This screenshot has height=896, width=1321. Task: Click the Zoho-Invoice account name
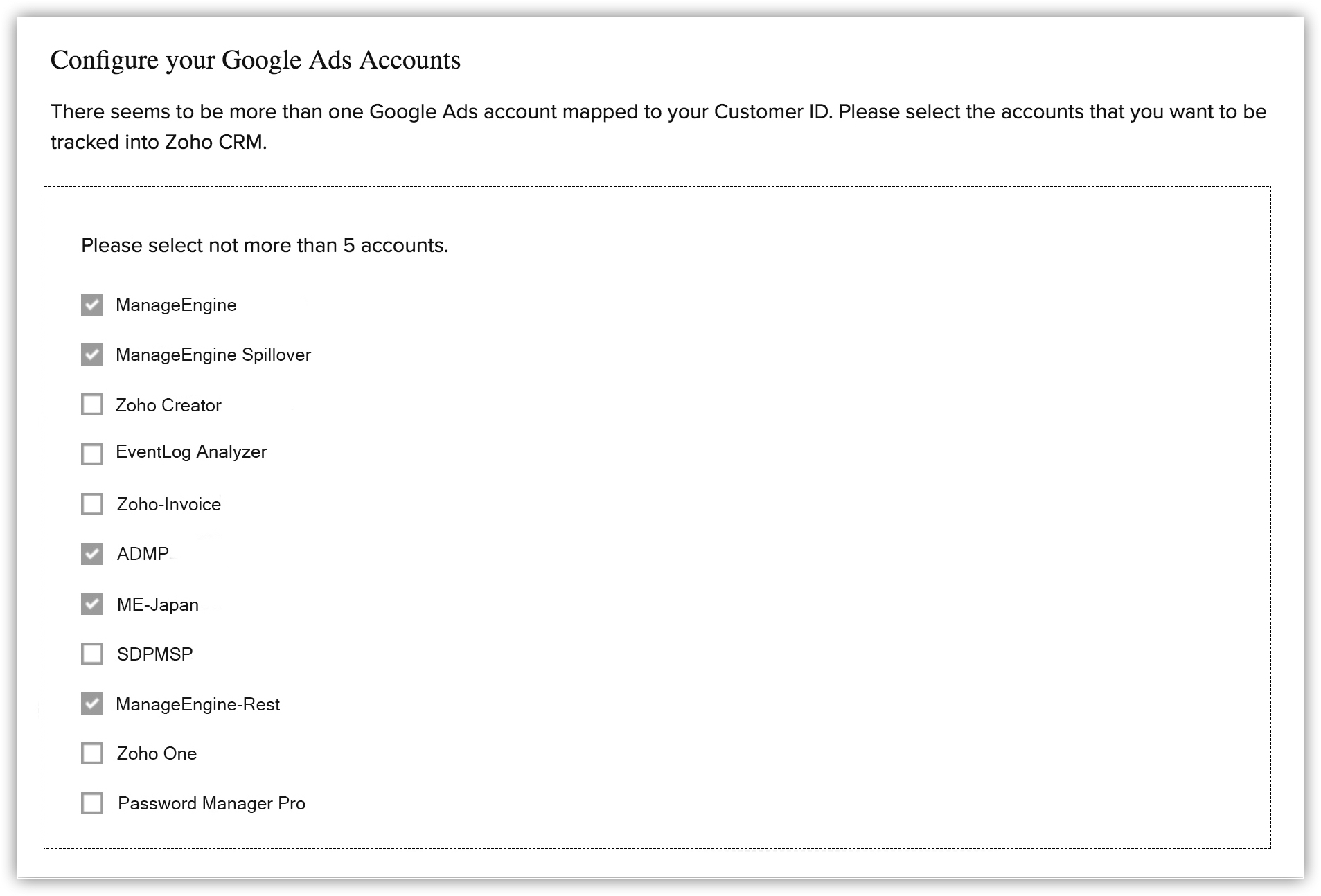[x=169, y=505]
